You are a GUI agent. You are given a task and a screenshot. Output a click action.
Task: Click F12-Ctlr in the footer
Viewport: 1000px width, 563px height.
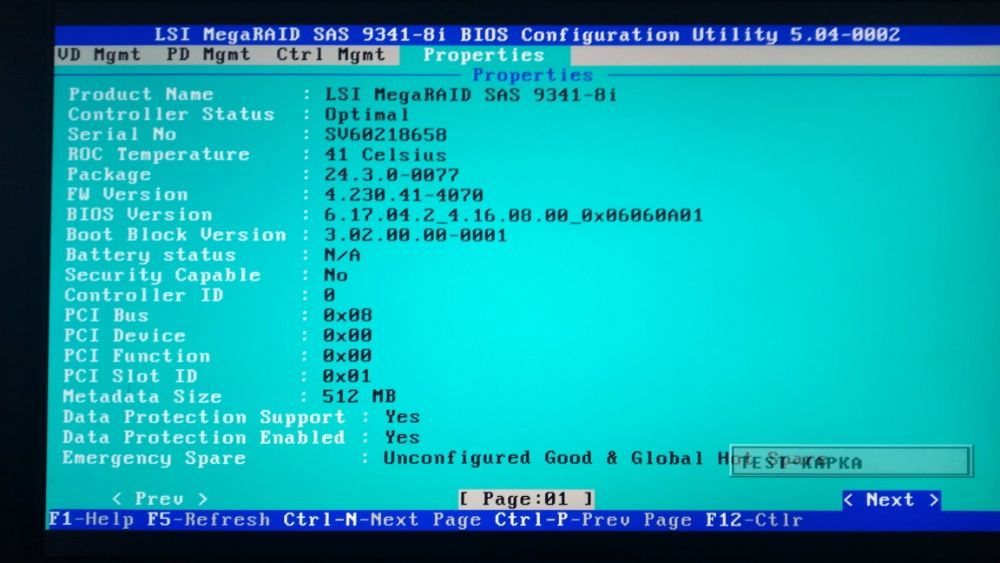(x=754, y=520)
